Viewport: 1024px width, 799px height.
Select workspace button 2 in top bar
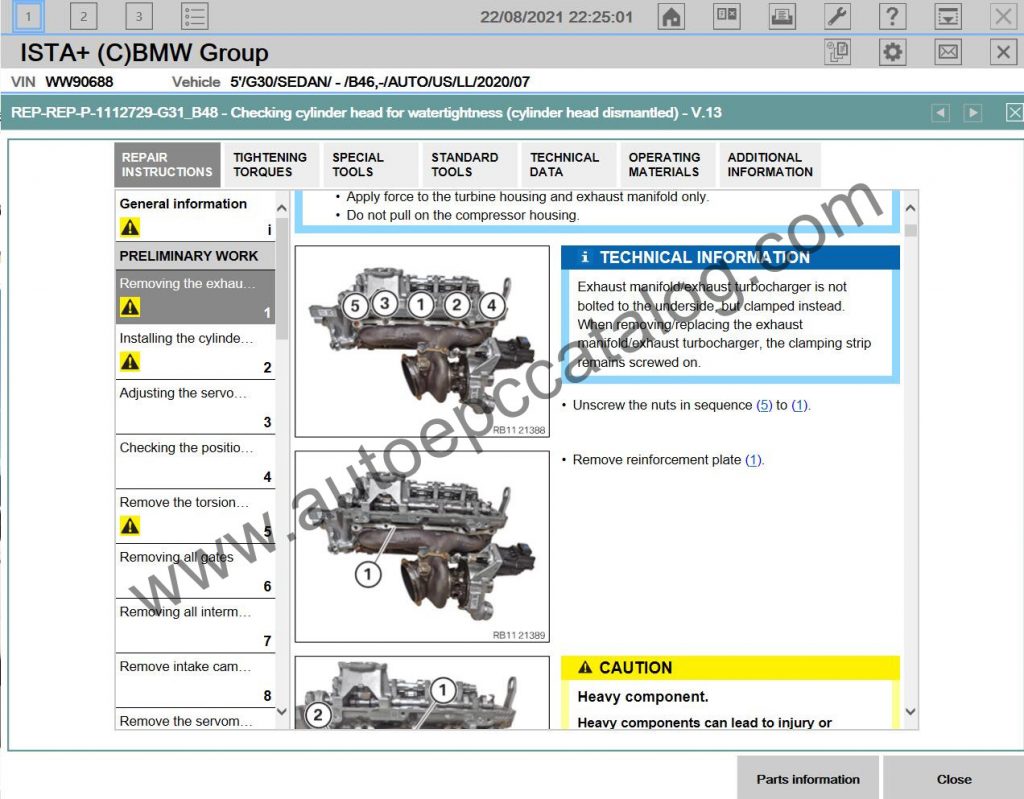84,16
